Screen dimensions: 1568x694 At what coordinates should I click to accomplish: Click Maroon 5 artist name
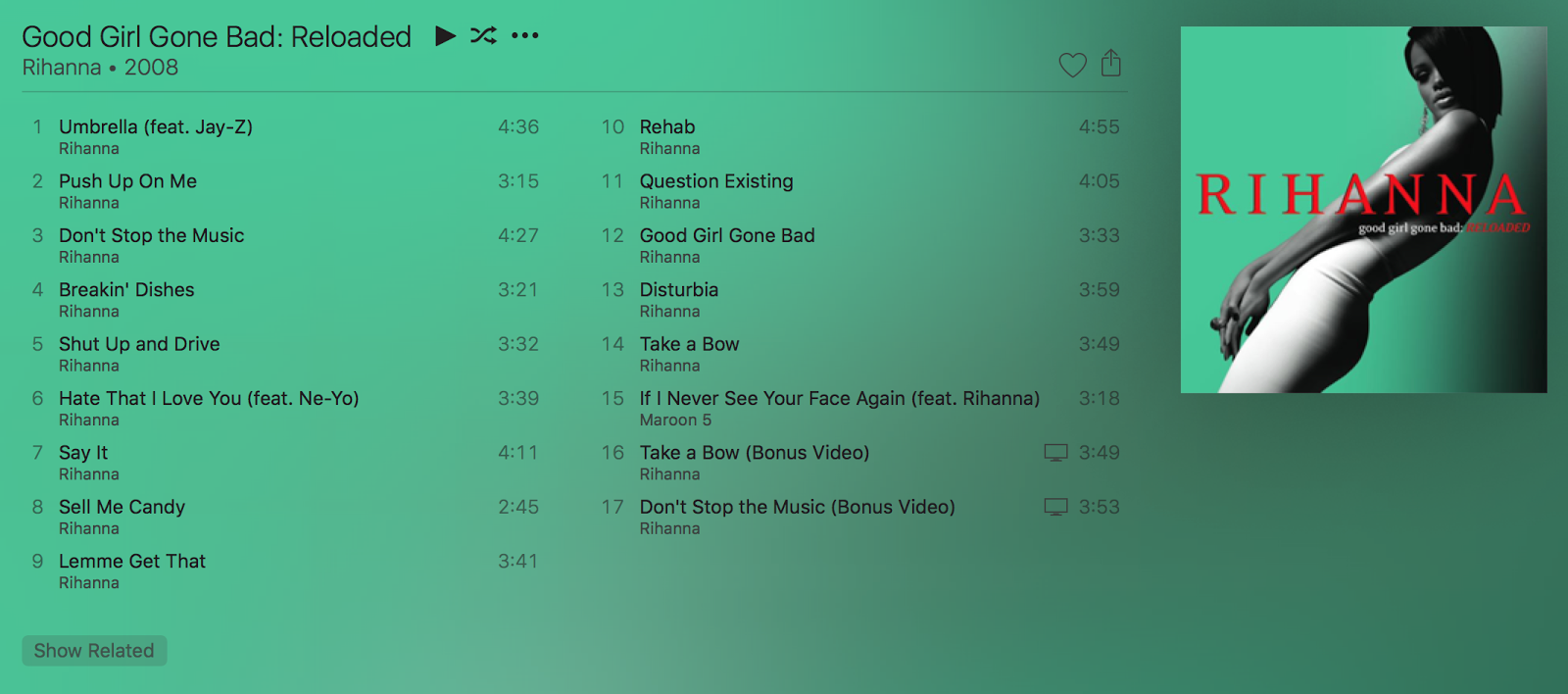pyautogui.click(x=676, y=421)
